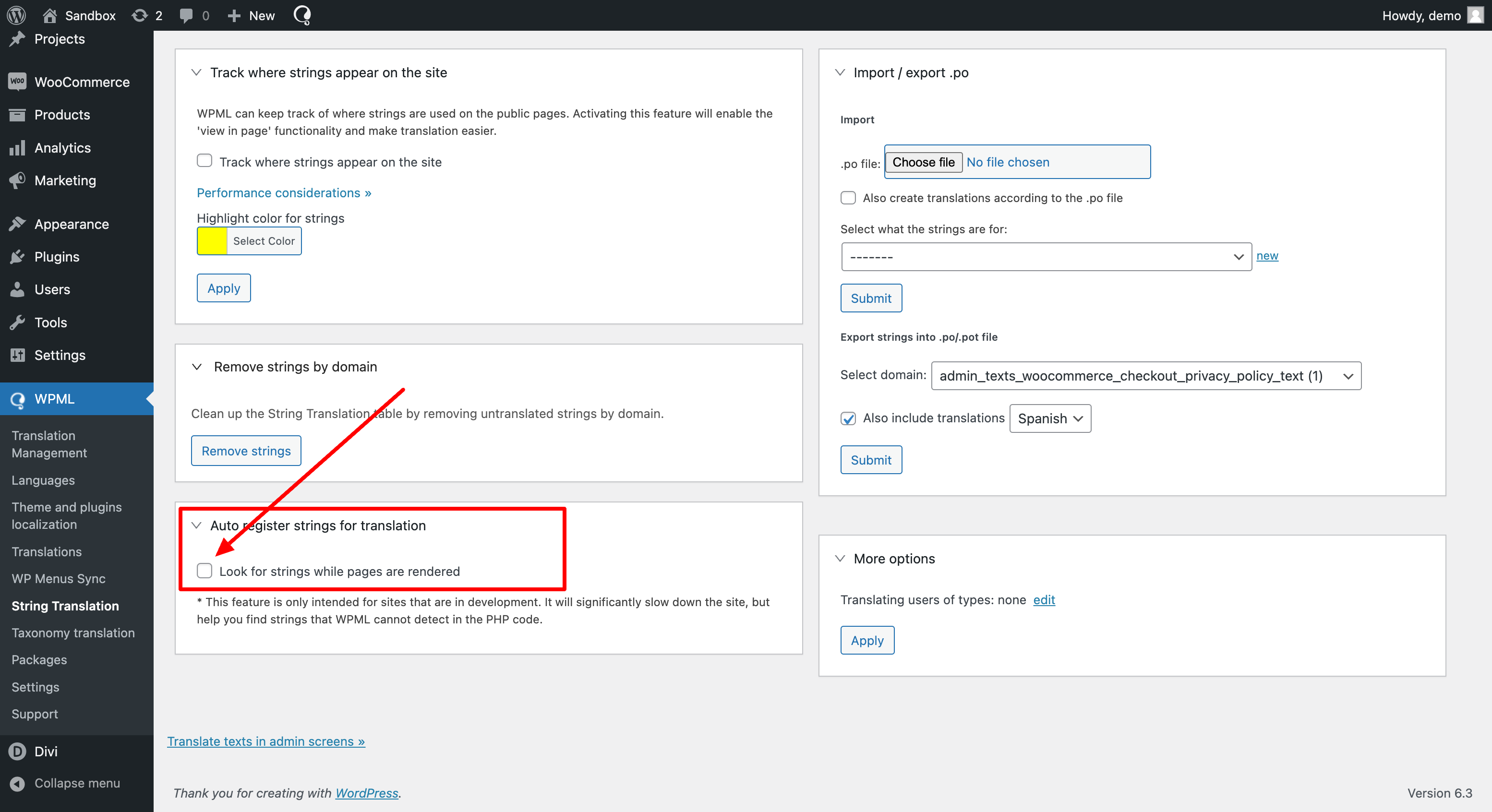The height and width of the screenshot is (812, 1492).
Task: Collapse Remove strings by domain section
Action: click(197, 367)
